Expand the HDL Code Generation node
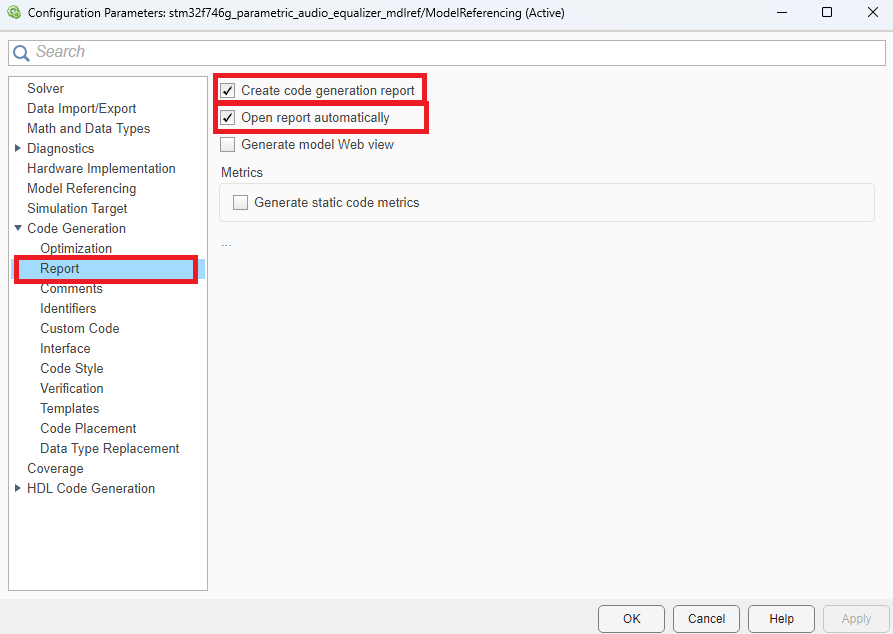Screen dimensions: 893x634 pos(17,488)
